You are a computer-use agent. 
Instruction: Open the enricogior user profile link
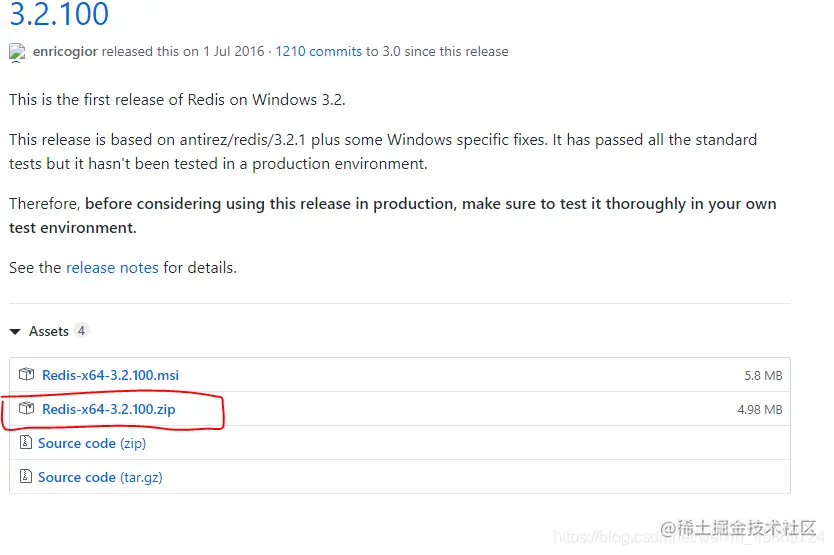63,52
